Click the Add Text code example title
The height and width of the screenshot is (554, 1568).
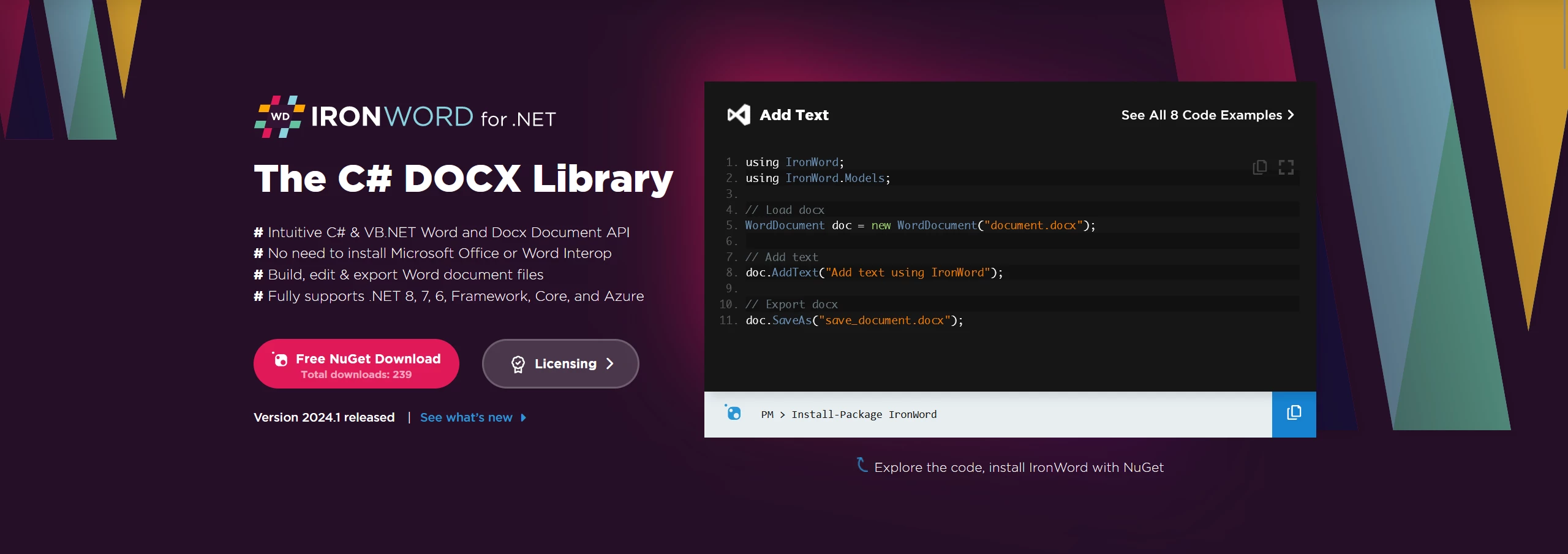(794, 115)
